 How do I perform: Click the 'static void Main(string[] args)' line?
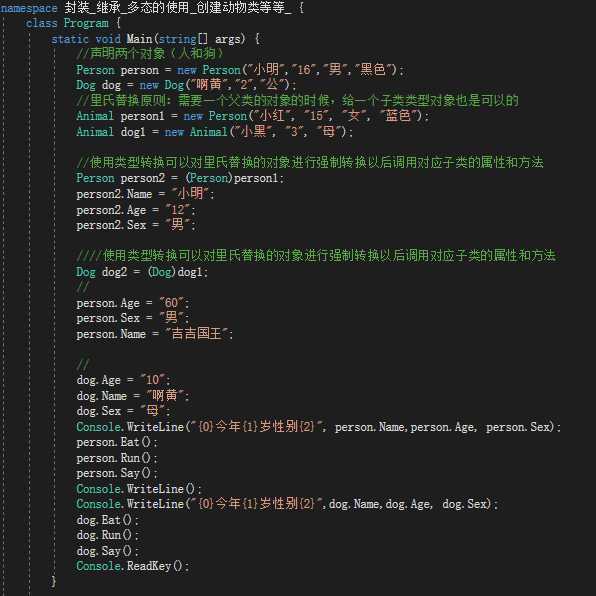[155, 39]
